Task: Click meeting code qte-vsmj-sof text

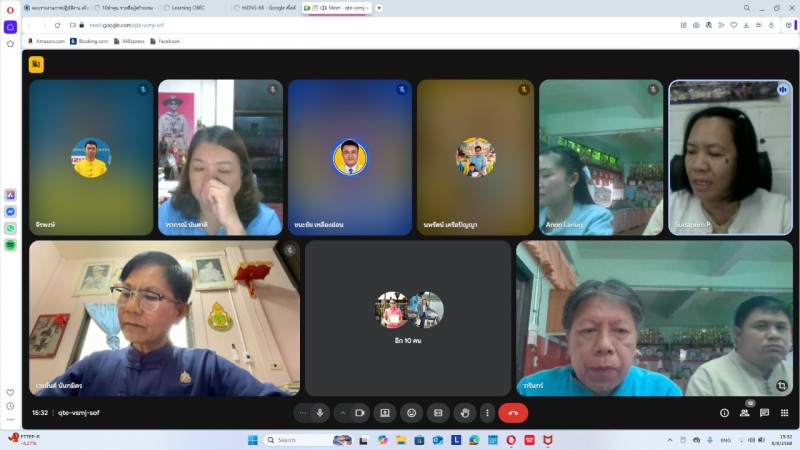Action: point(79,413)
